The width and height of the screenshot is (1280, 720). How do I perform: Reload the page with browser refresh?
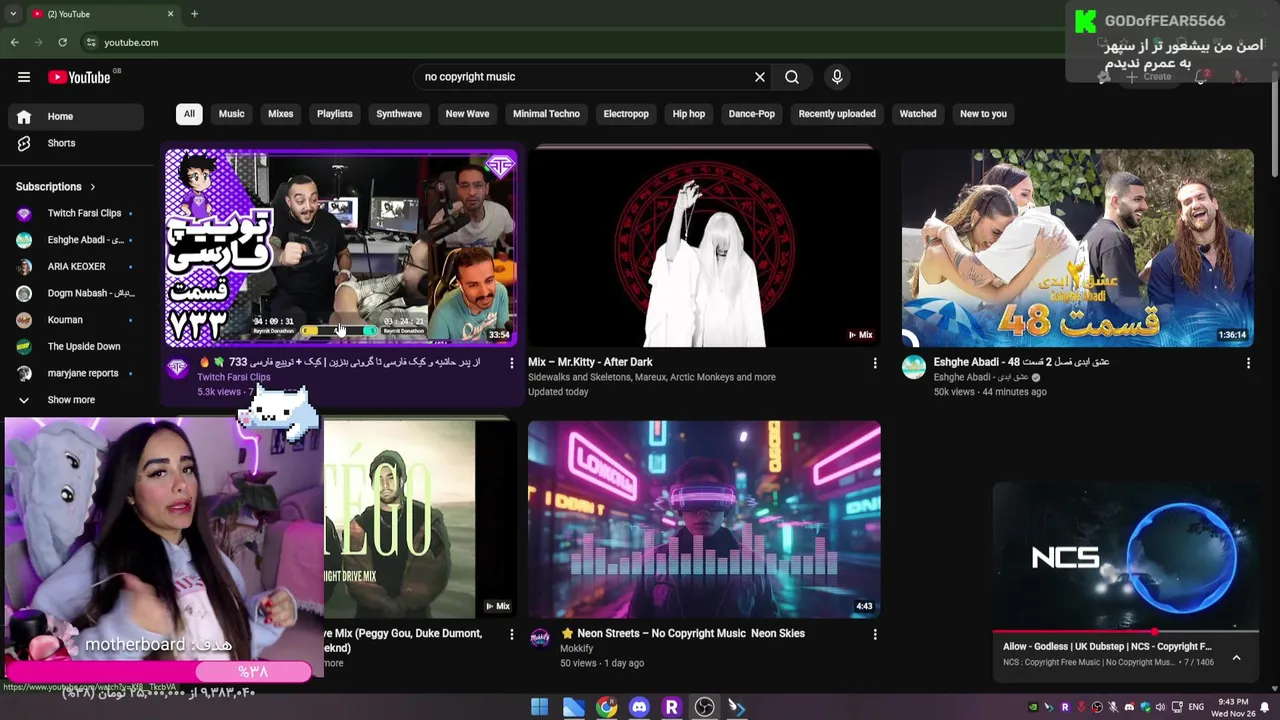pyautogui.click(x=62, y=42)
